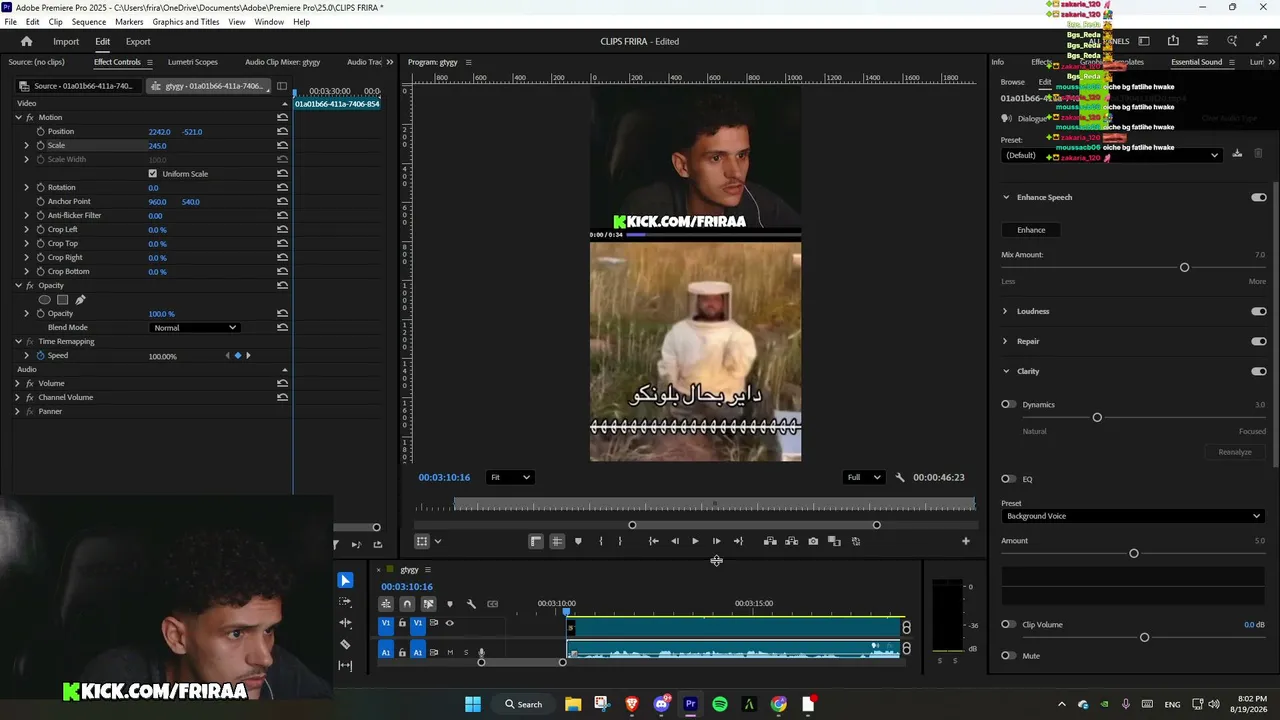The image size is (1280, 720).
Task: Toggle the Clarity switch
Action: 1258,371
